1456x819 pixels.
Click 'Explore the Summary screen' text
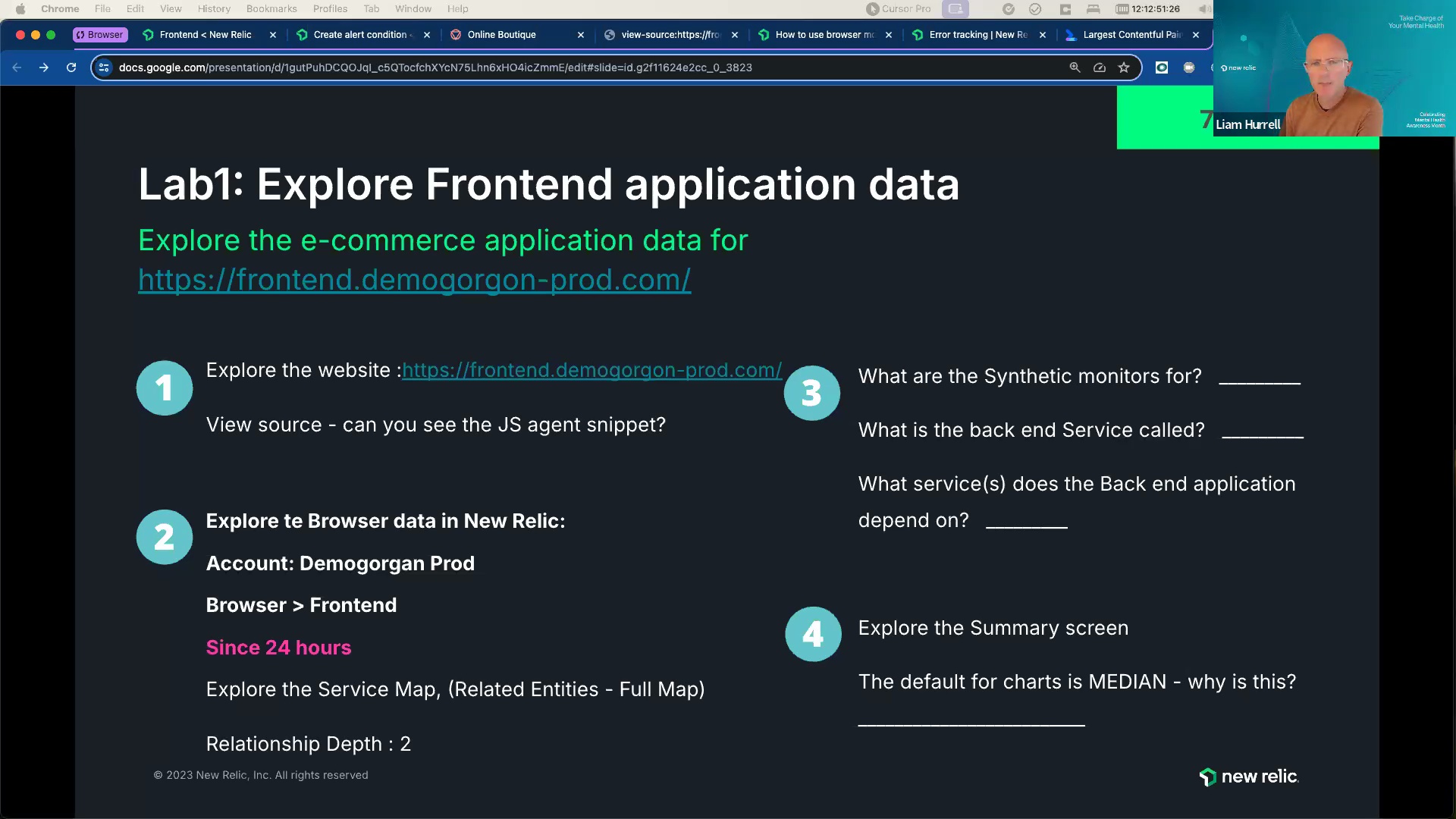pos(993,628)
